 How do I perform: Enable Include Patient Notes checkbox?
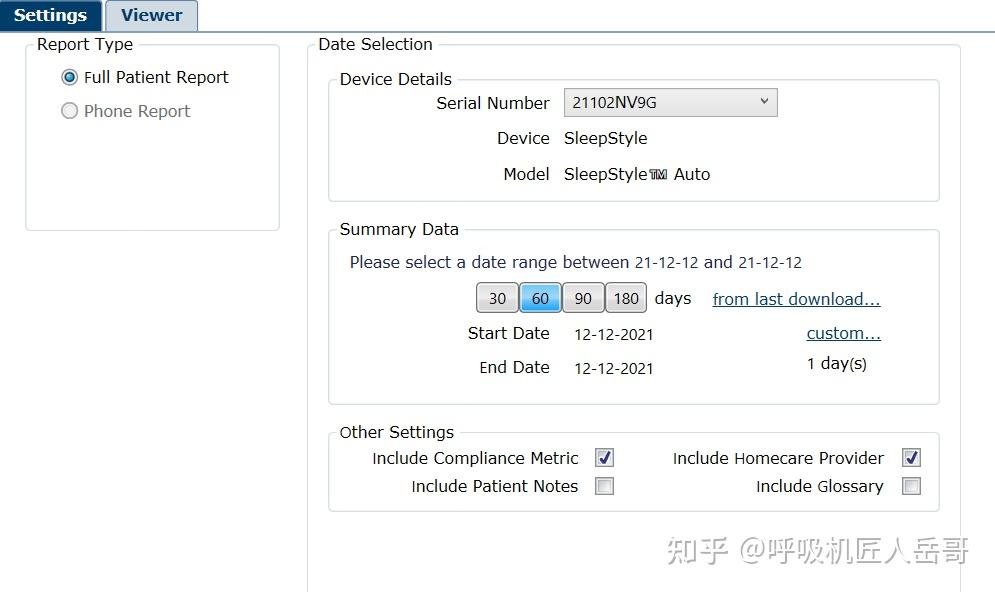pyautogui.click(x=604, y=487)
